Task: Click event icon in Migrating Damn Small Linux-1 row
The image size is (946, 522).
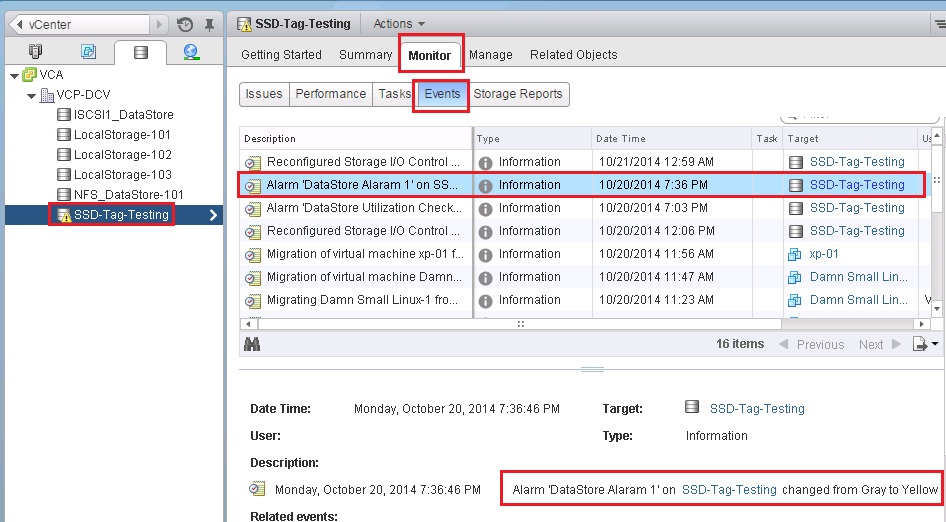Action: pyautogui.click(x=252, y=300)
